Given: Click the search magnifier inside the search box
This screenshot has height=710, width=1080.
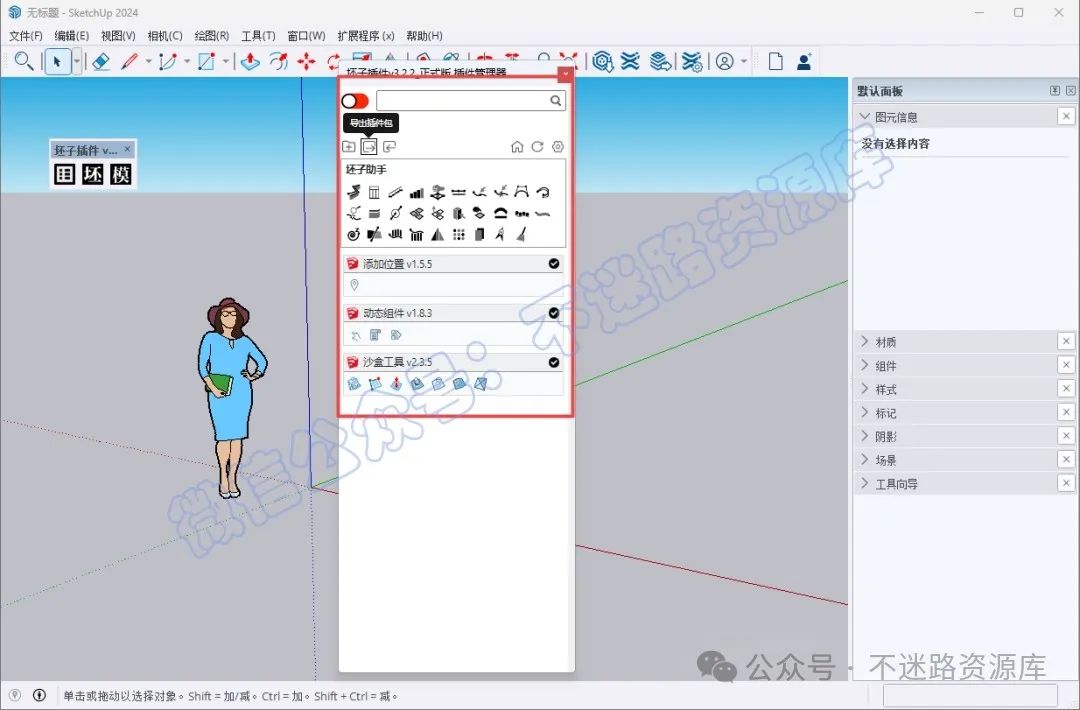Looking at the screenshot, I should (x=556, y=101).
